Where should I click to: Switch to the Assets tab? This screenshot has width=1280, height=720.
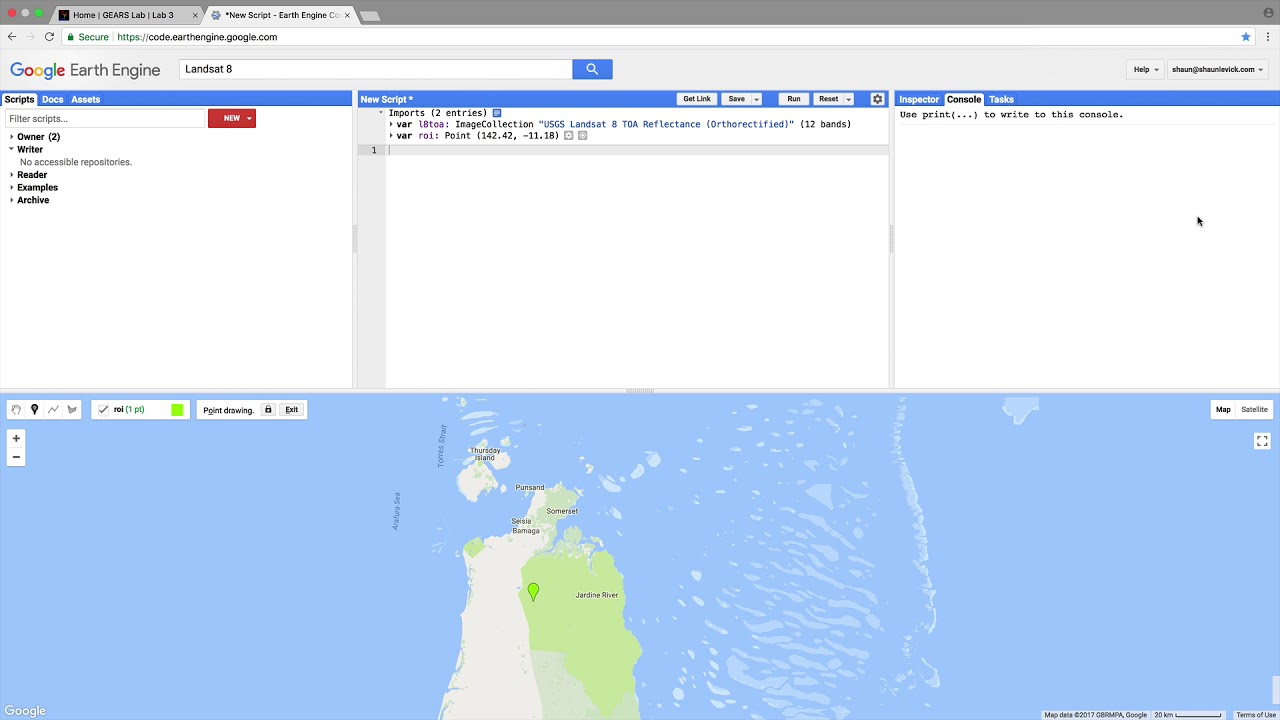pos(85,99)
